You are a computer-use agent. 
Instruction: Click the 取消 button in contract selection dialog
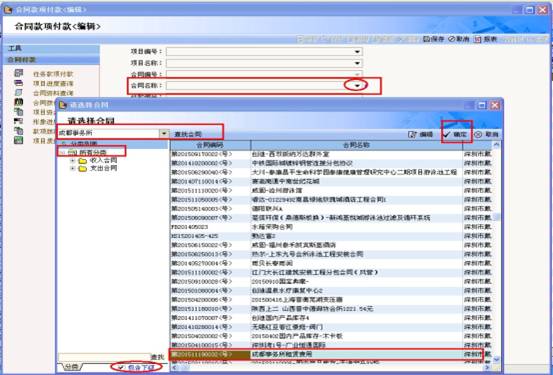click(486, 134)
